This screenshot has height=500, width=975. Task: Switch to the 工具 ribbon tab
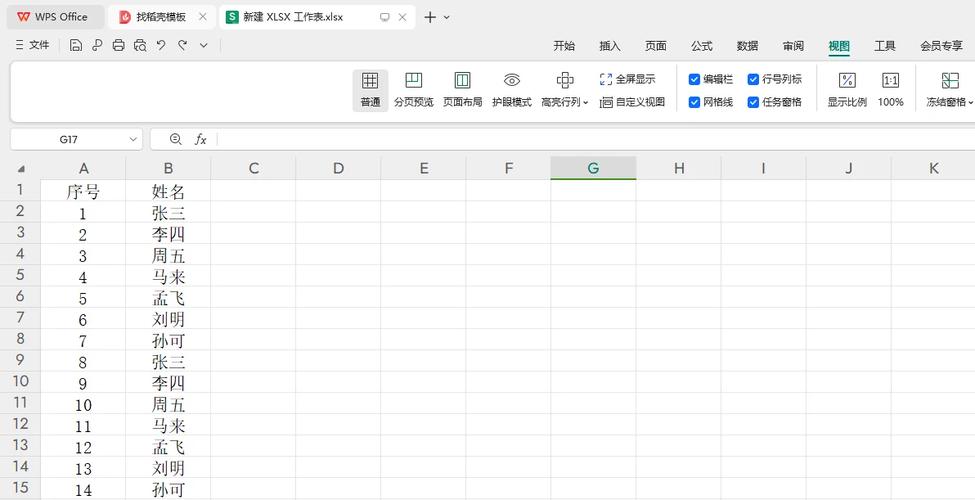pyautogui.click(x=885, y=46)
